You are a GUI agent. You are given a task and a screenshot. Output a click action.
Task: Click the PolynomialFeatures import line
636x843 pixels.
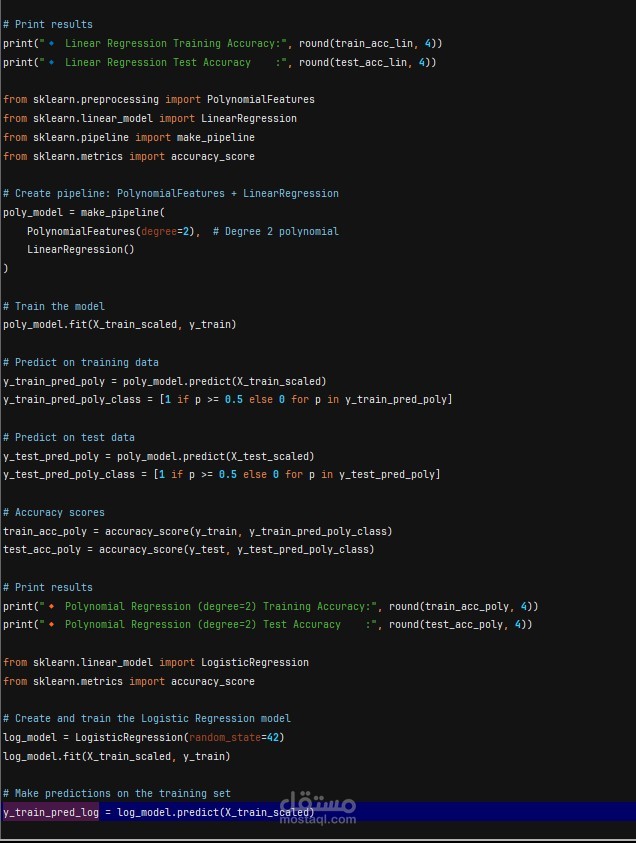(159, 99)
